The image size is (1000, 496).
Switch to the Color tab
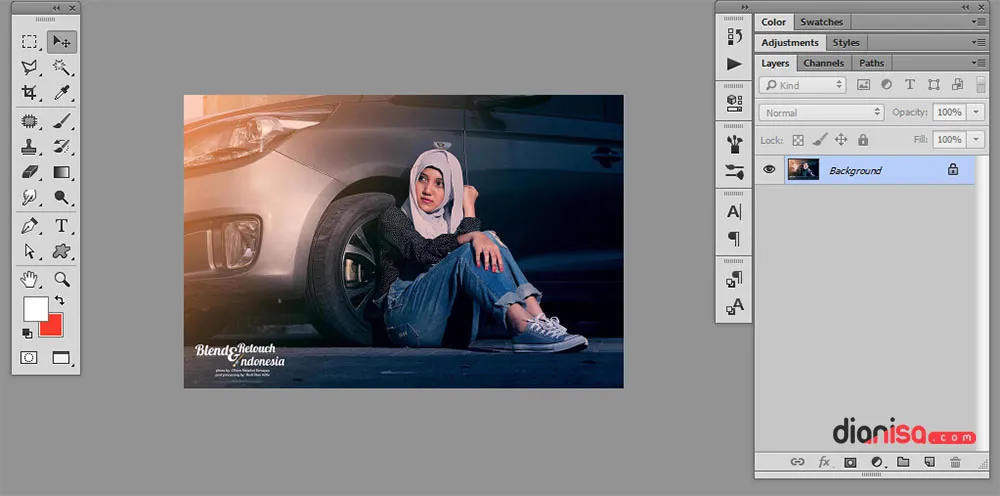click(x=774, y=22)
